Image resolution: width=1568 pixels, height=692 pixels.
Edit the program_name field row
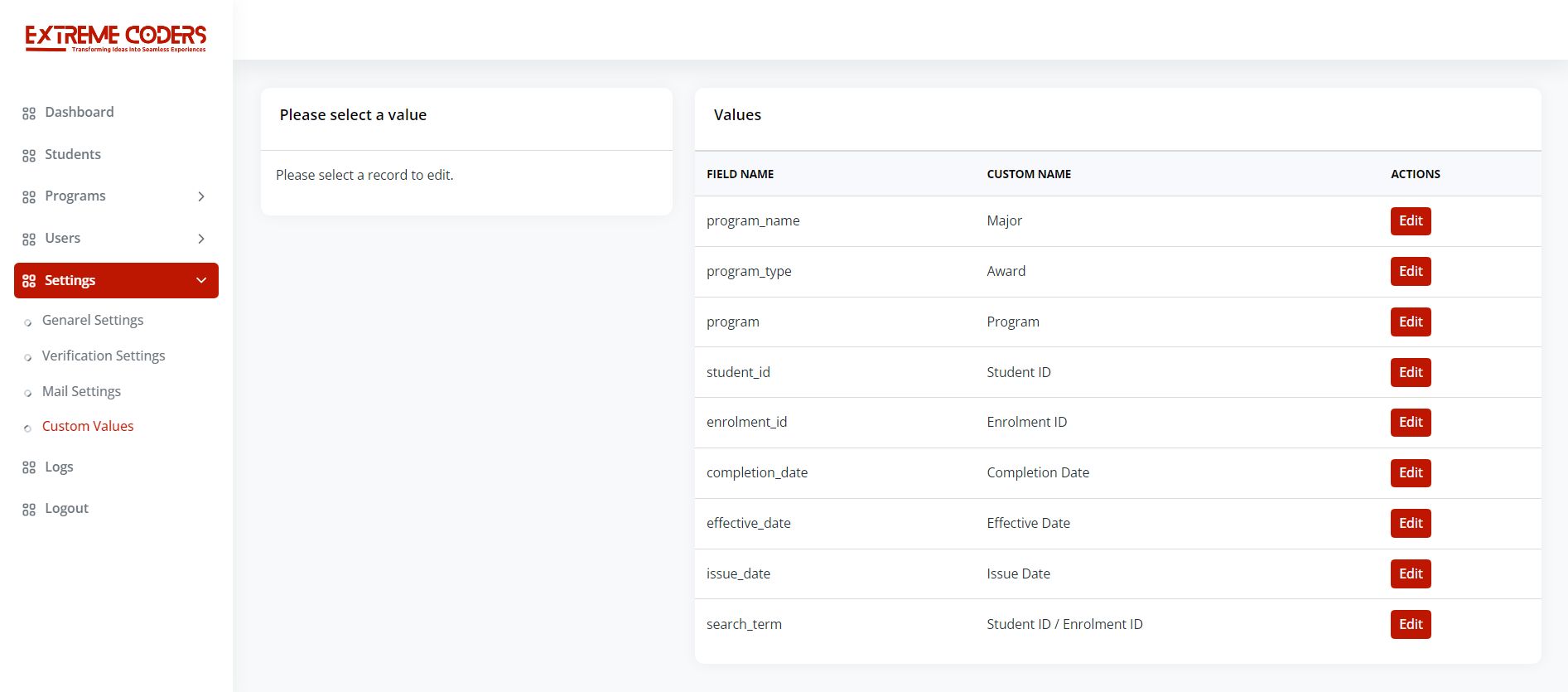[x=1410, y=221]
